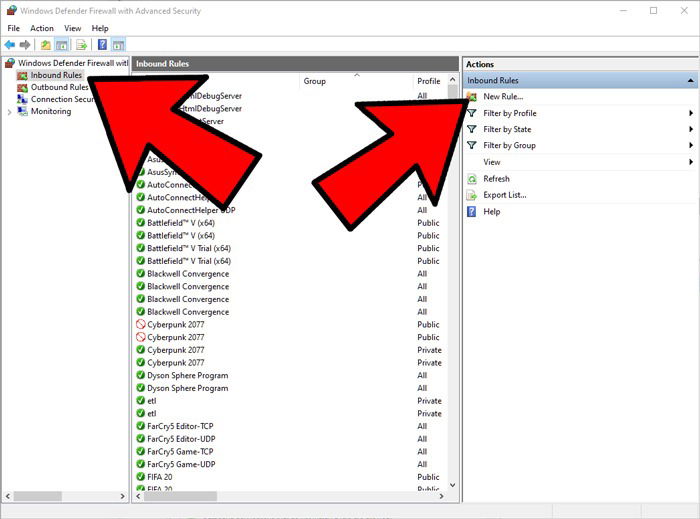700x519 pixels.
Task: Click the Outbound Rules tree icon
Action: click(x=22, y=87)
